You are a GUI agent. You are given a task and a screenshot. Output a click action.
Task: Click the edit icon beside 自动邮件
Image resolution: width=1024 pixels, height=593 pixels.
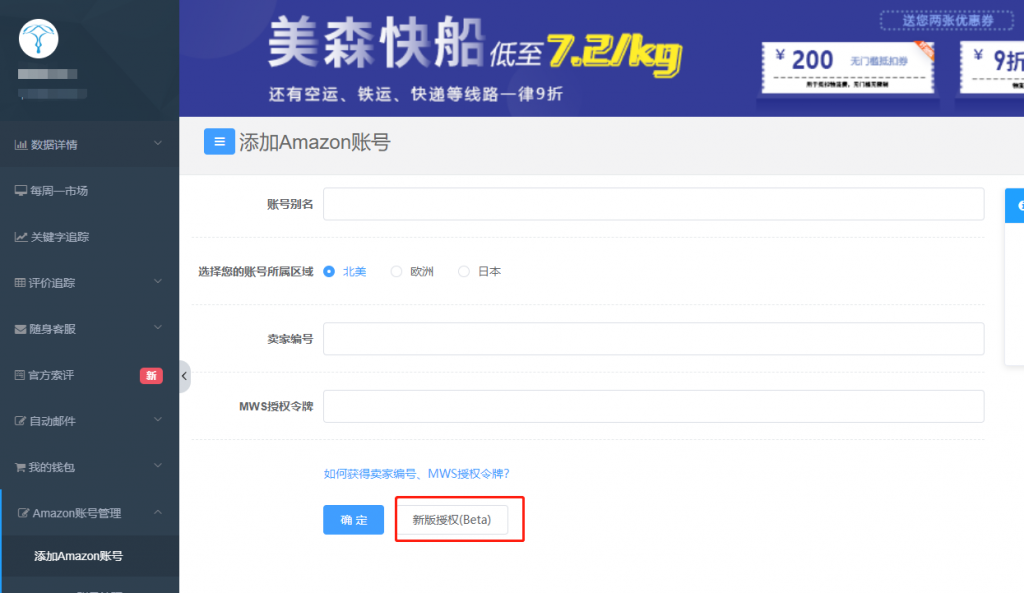point(20,421)
